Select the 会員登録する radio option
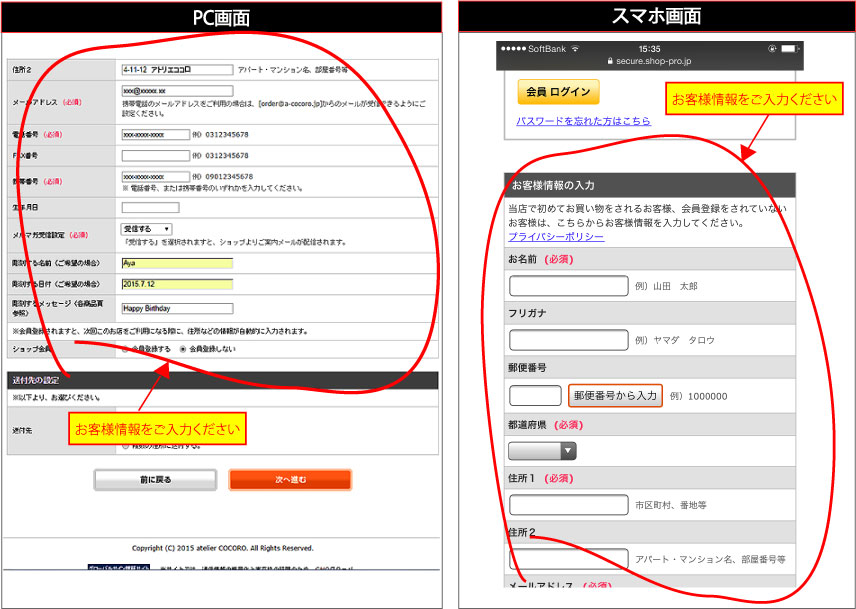 point(125,349)
